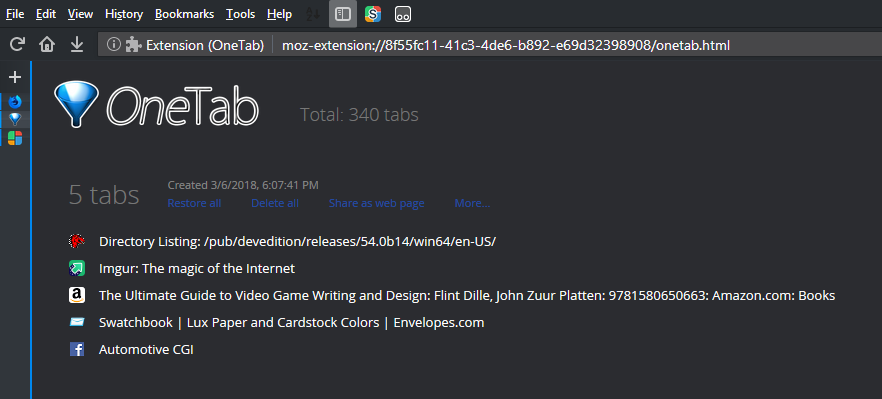The width and height of the screenshot is (882, 399).
Task: Open the Automotive CGI link
Action: [x=146, y=349]
